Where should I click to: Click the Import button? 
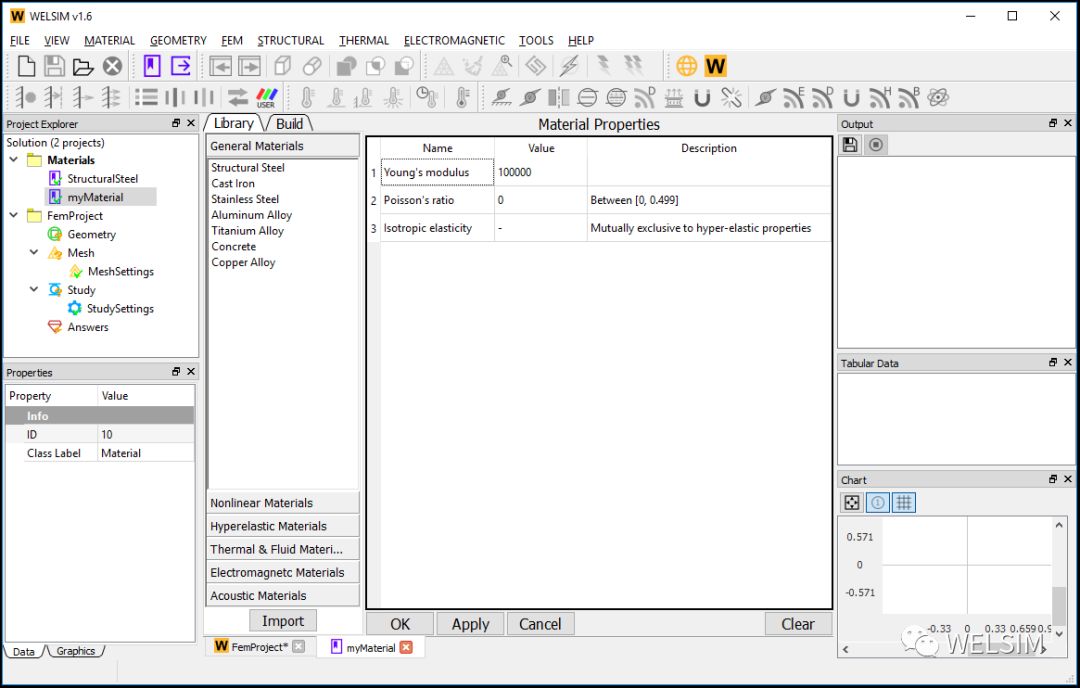point(282,621)
